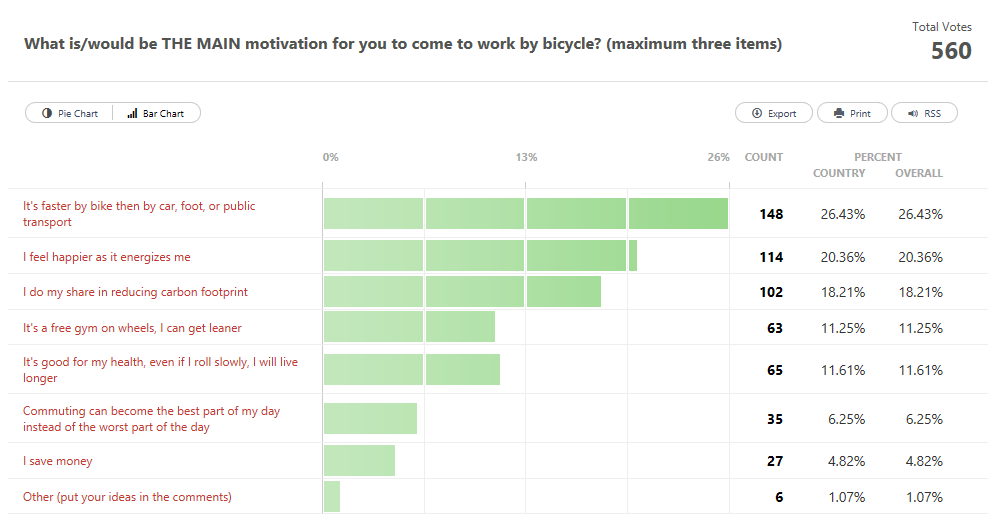
Task: Switch to Bar Chart view
Action: (x=157, y=114)
